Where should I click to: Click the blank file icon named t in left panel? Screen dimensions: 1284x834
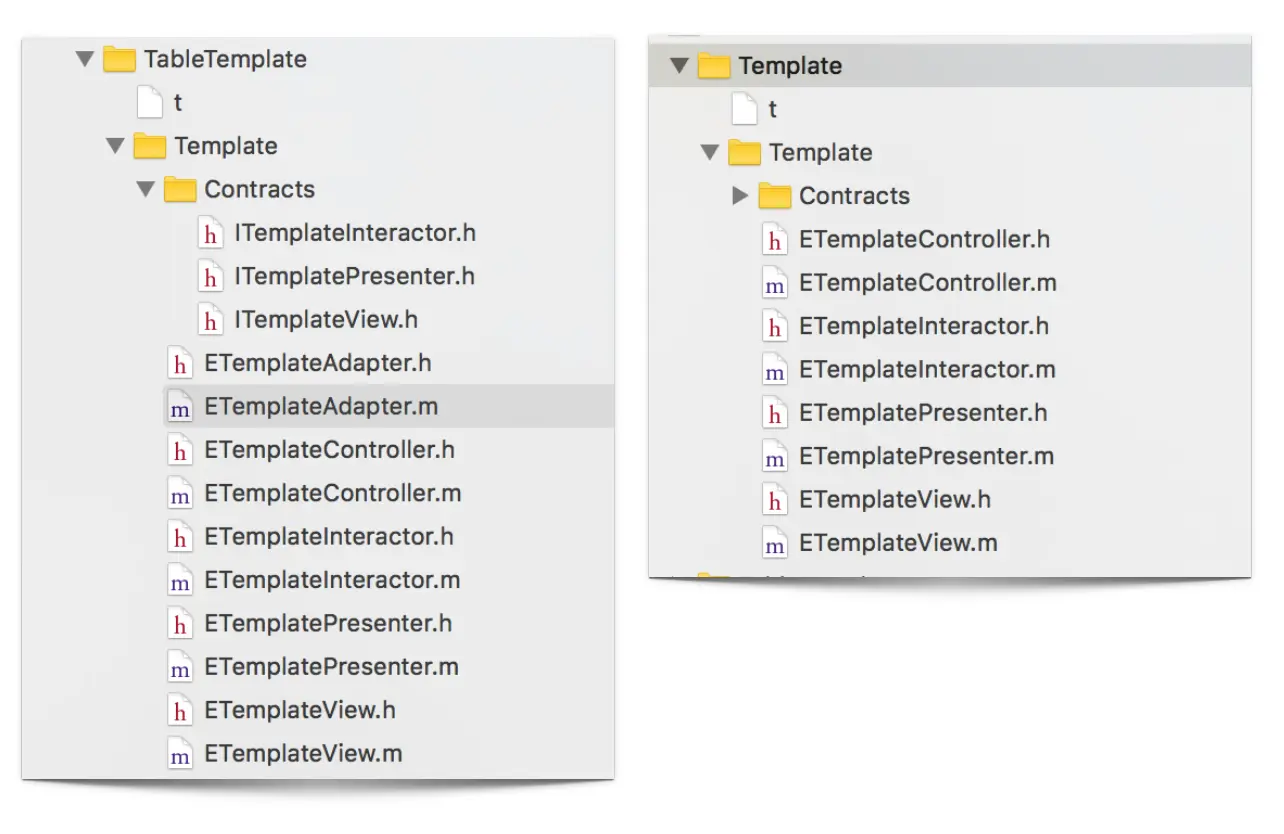149,102
